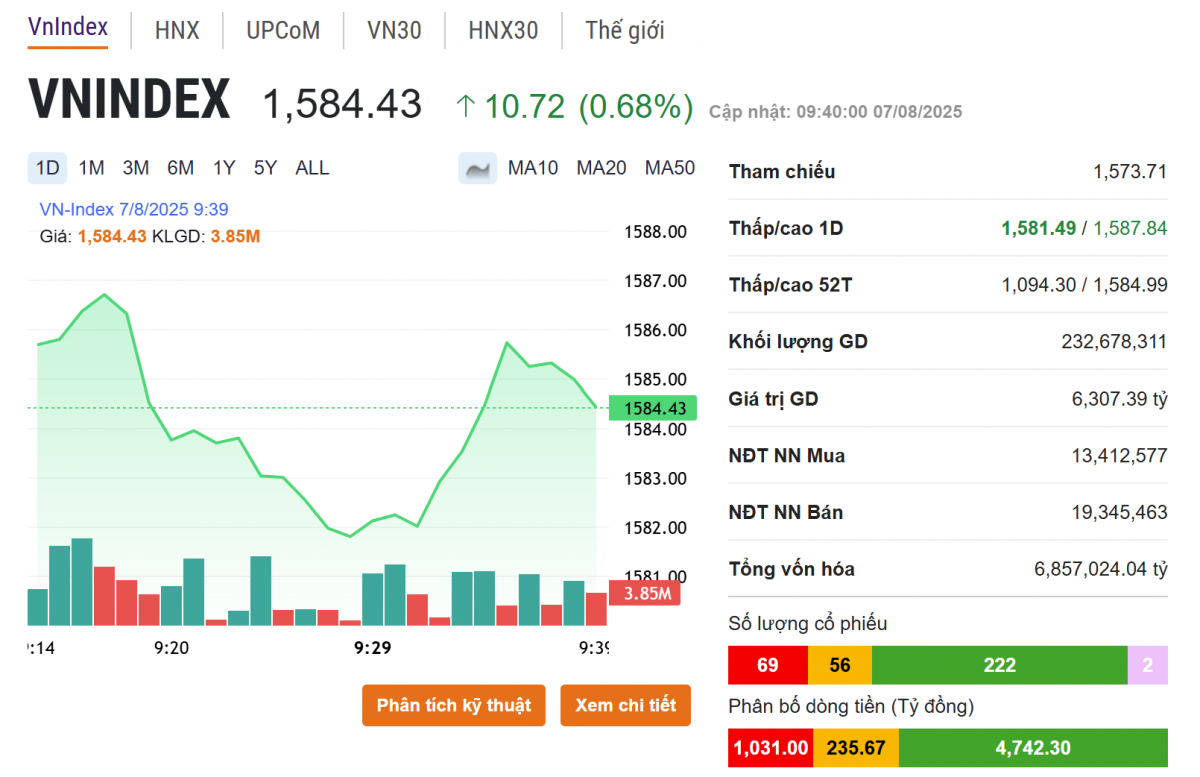This screenshot has width=1200, height=777.
Task: Select the 1M time range
Action: tap(91, 168)
